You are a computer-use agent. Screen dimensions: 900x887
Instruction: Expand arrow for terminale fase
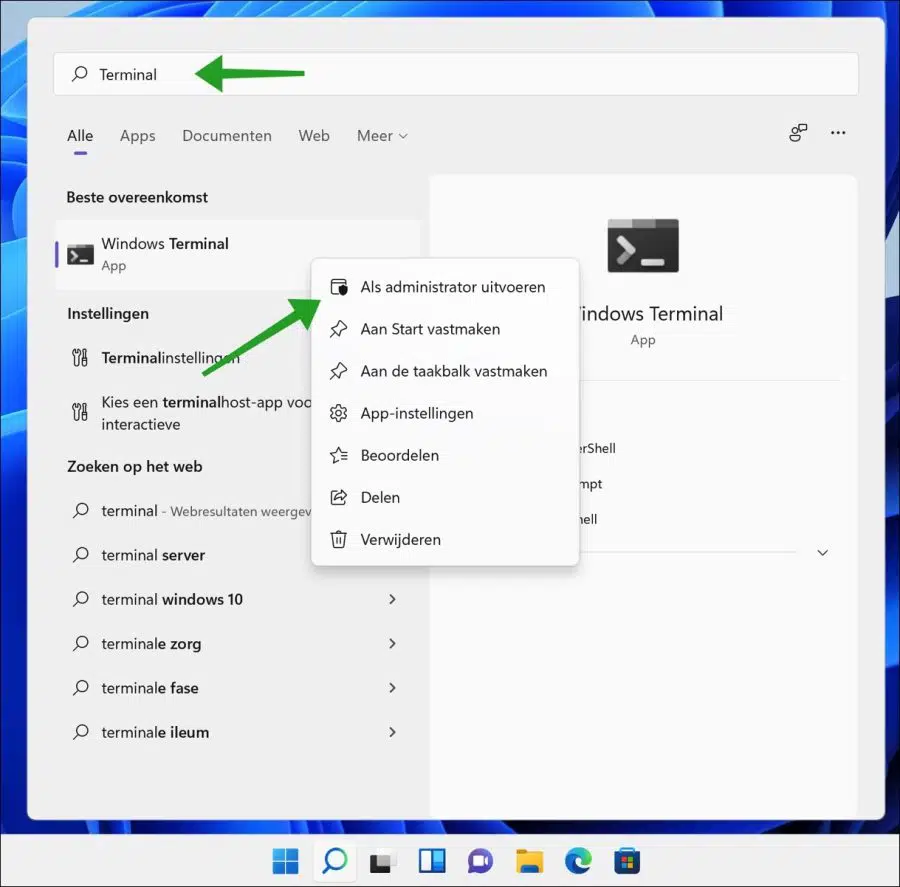393,688
